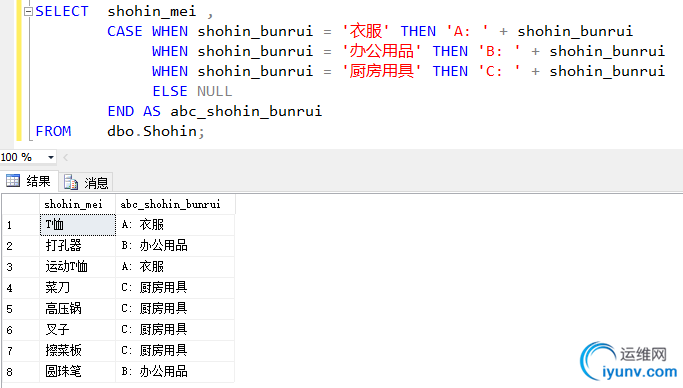
Task: Select the cell 打孔器
Action: coord(78,246)
